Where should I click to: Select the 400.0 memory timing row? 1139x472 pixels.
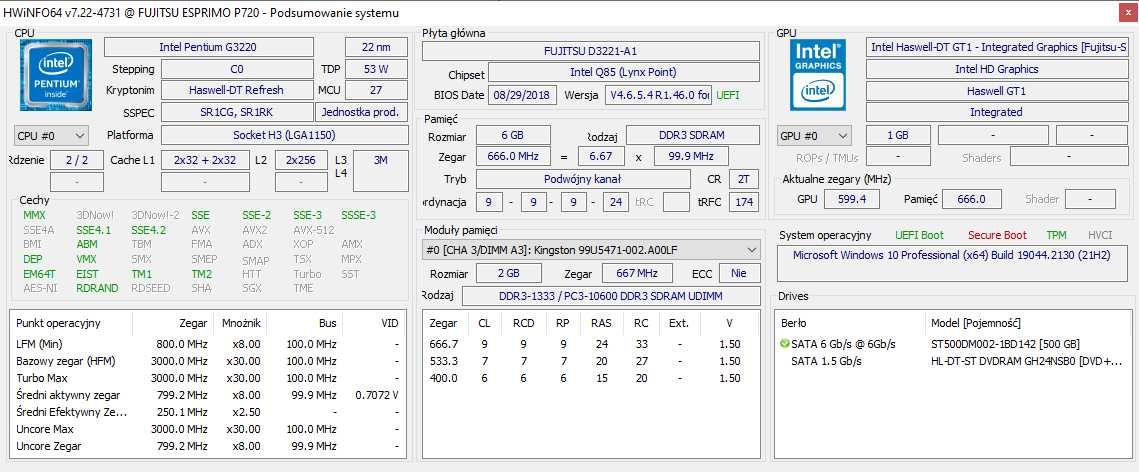click(591, 378)
